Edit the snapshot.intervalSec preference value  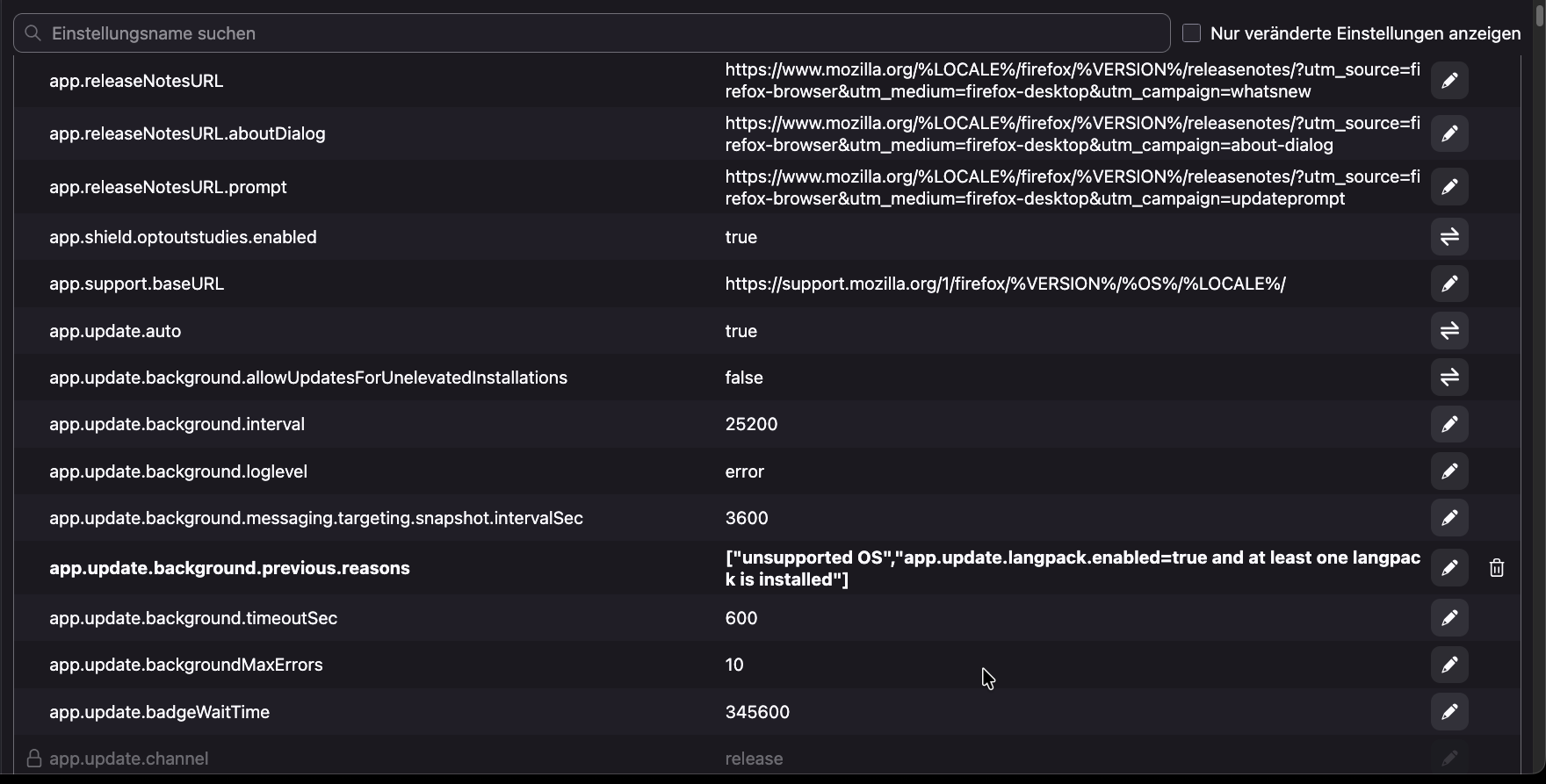pyautogui.click(x=1449, y=518)
